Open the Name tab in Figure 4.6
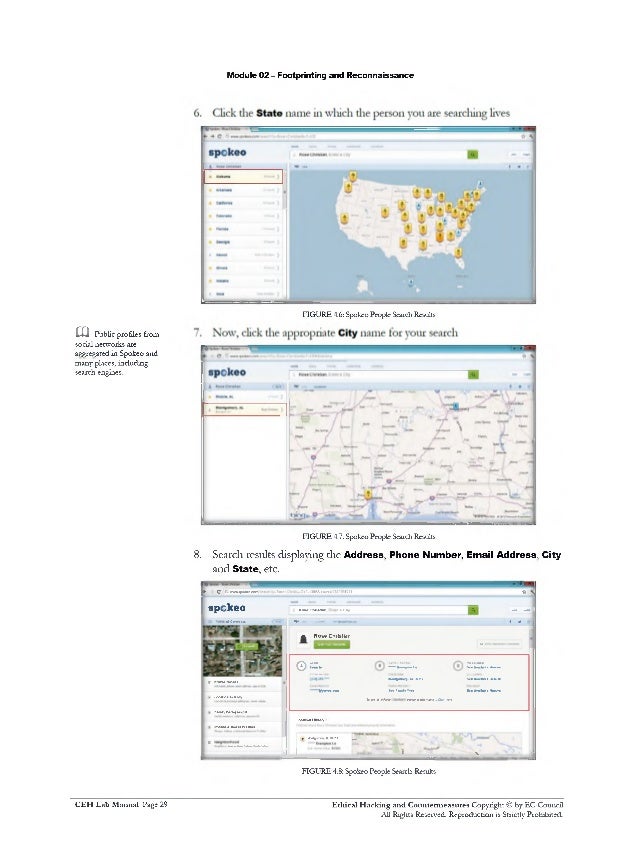 pyautogui.click(x=295, y=146)
